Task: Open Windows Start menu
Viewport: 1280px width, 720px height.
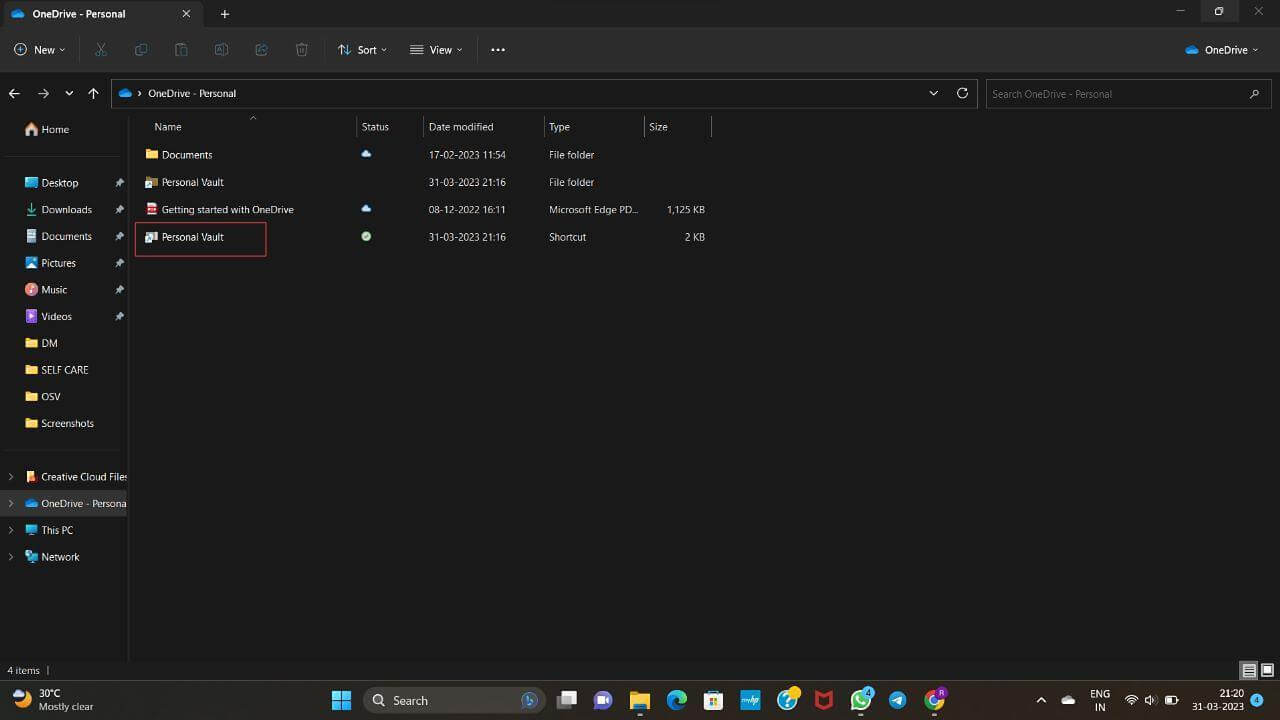Action: (341, 700)
